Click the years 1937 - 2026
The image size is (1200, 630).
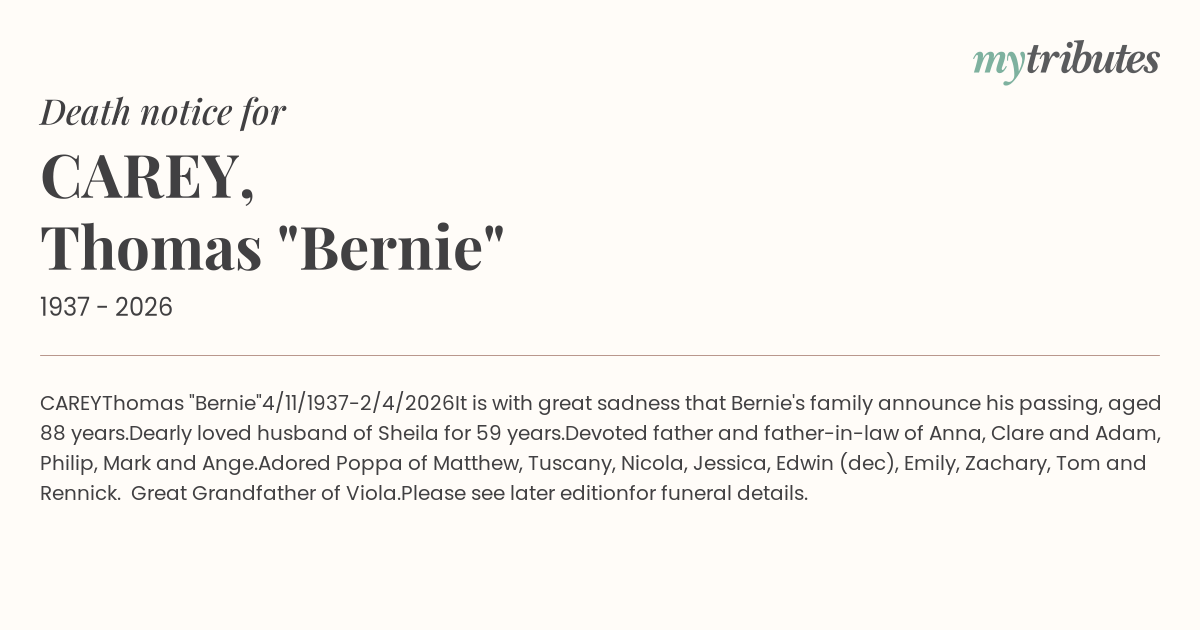[x=106, y=307]
